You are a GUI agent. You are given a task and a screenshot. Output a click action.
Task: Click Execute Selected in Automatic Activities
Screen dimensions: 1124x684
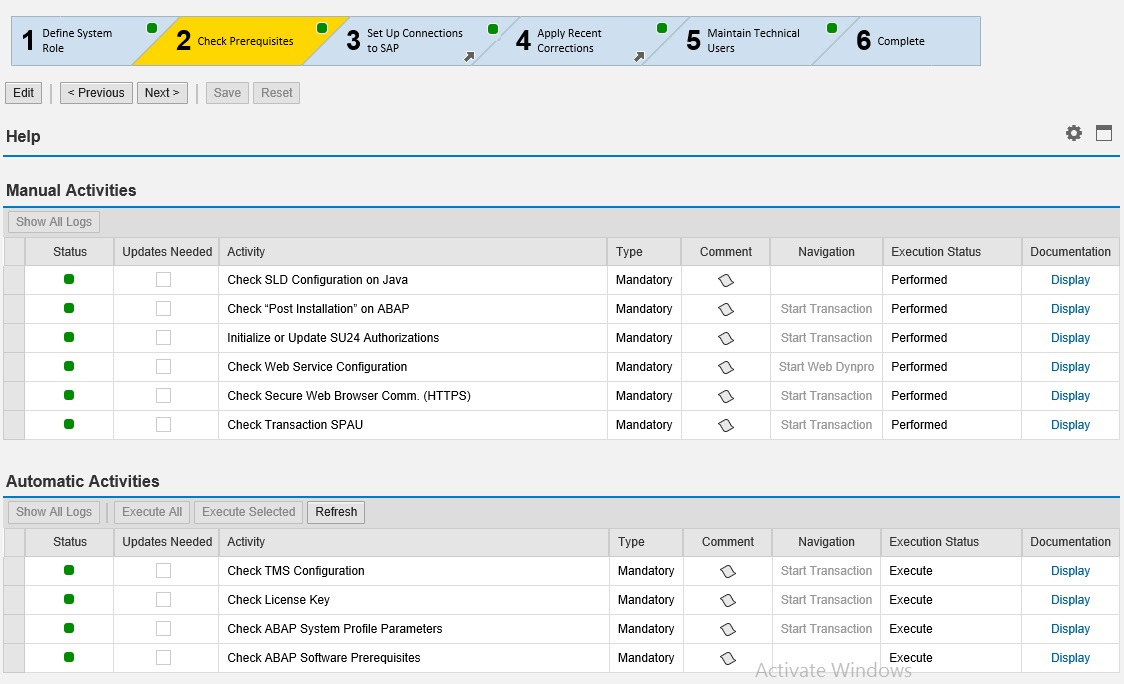[x=249, y=512]
